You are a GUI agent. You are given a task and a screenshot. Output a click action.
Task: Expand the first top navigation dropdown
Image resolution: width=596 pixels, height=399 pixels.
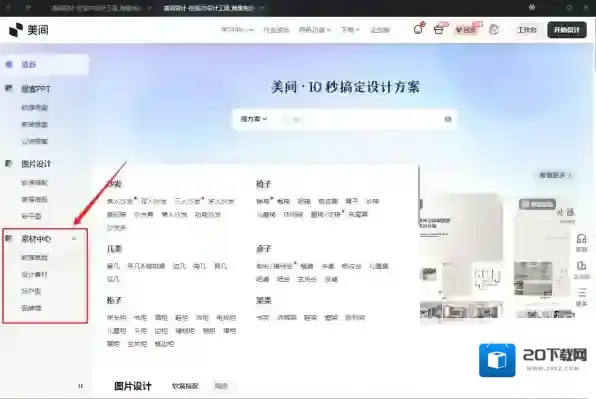(x=237, y=30)
